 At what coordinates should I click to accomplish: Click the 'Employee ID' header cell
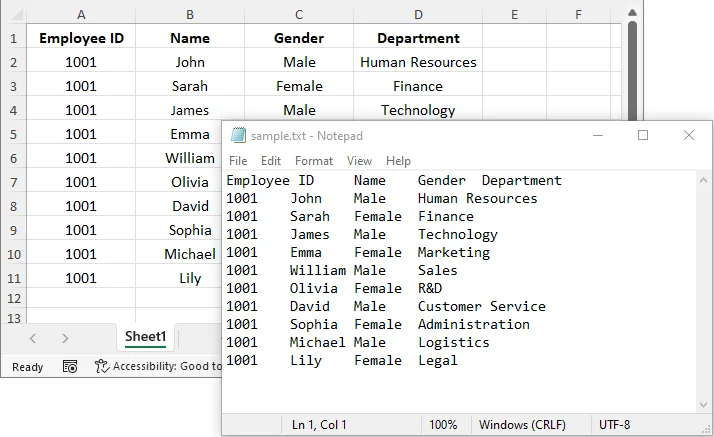click(x=81, y=38)
